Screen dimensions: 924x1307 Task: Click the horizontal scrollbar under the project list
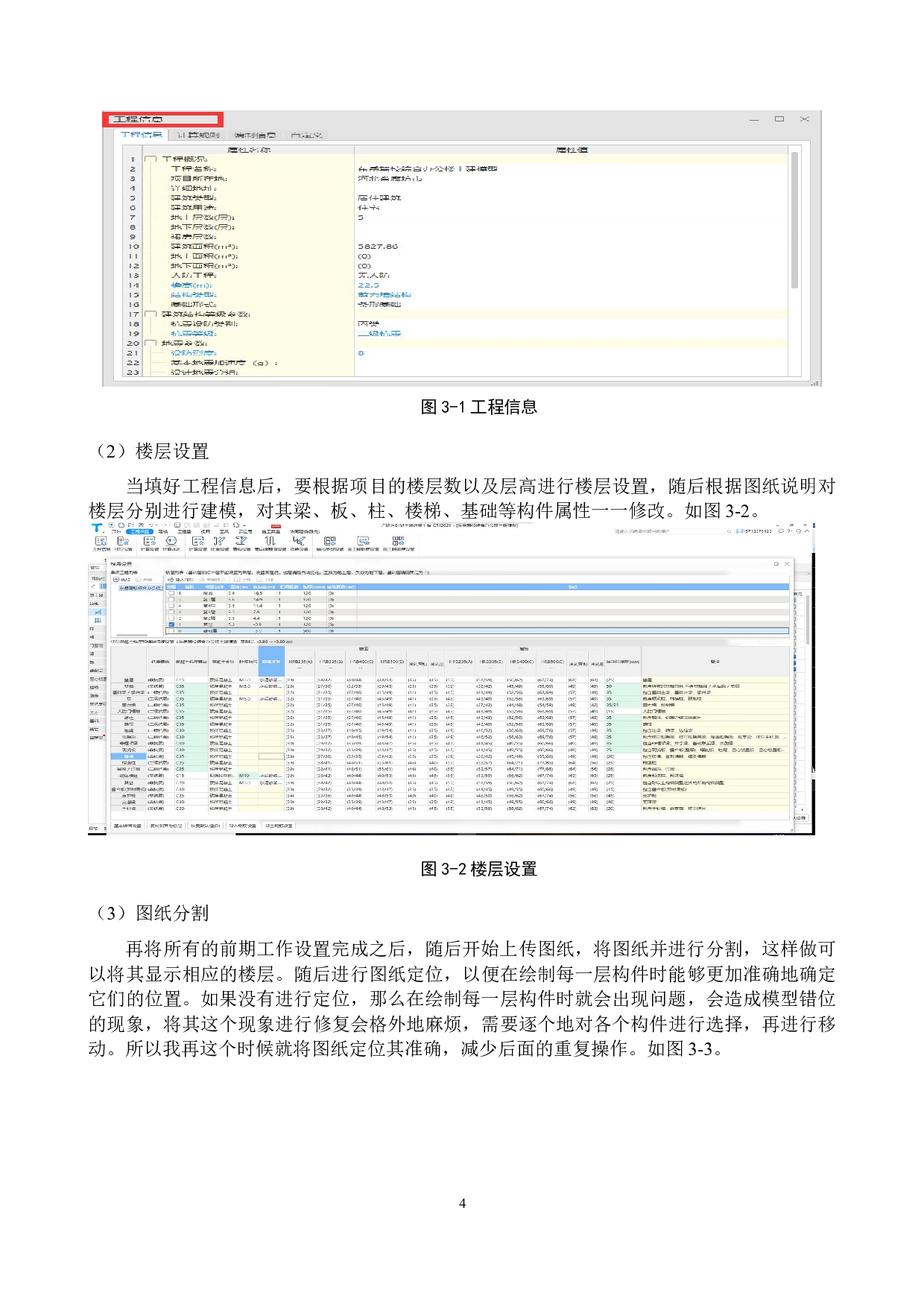tap(131, 635)
